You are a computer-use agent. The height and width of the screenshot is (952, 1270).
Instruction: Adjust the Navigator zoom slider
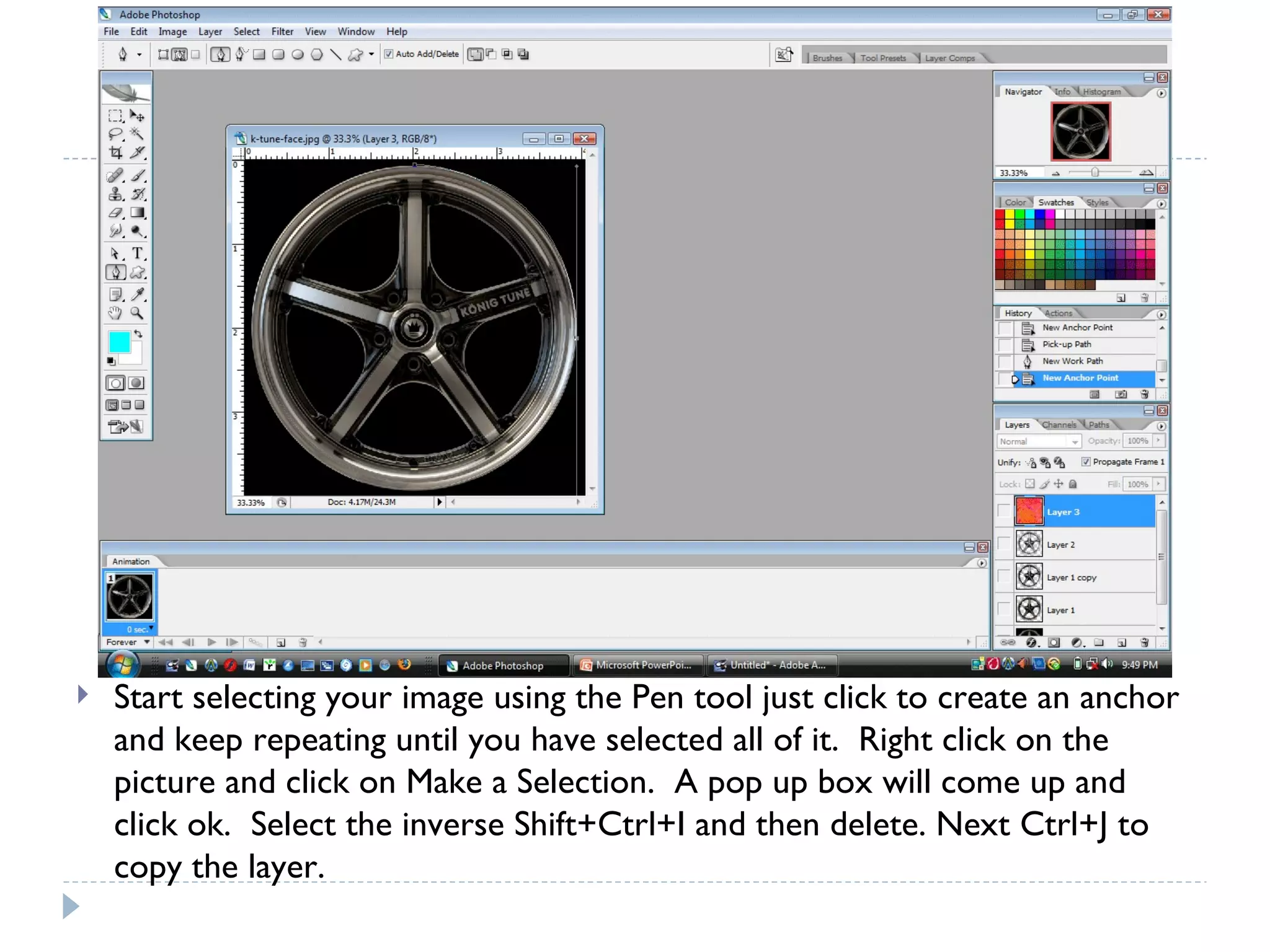[1095, 173]
